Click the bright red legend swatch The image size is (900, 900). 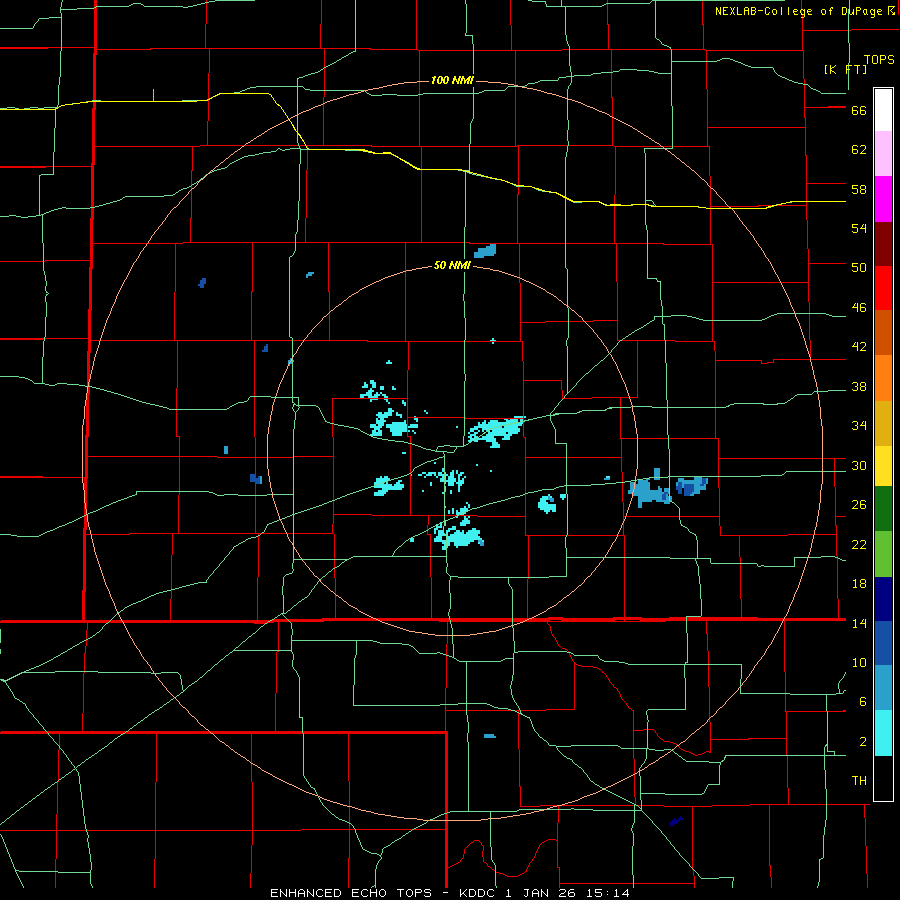[x=883, y=288]
